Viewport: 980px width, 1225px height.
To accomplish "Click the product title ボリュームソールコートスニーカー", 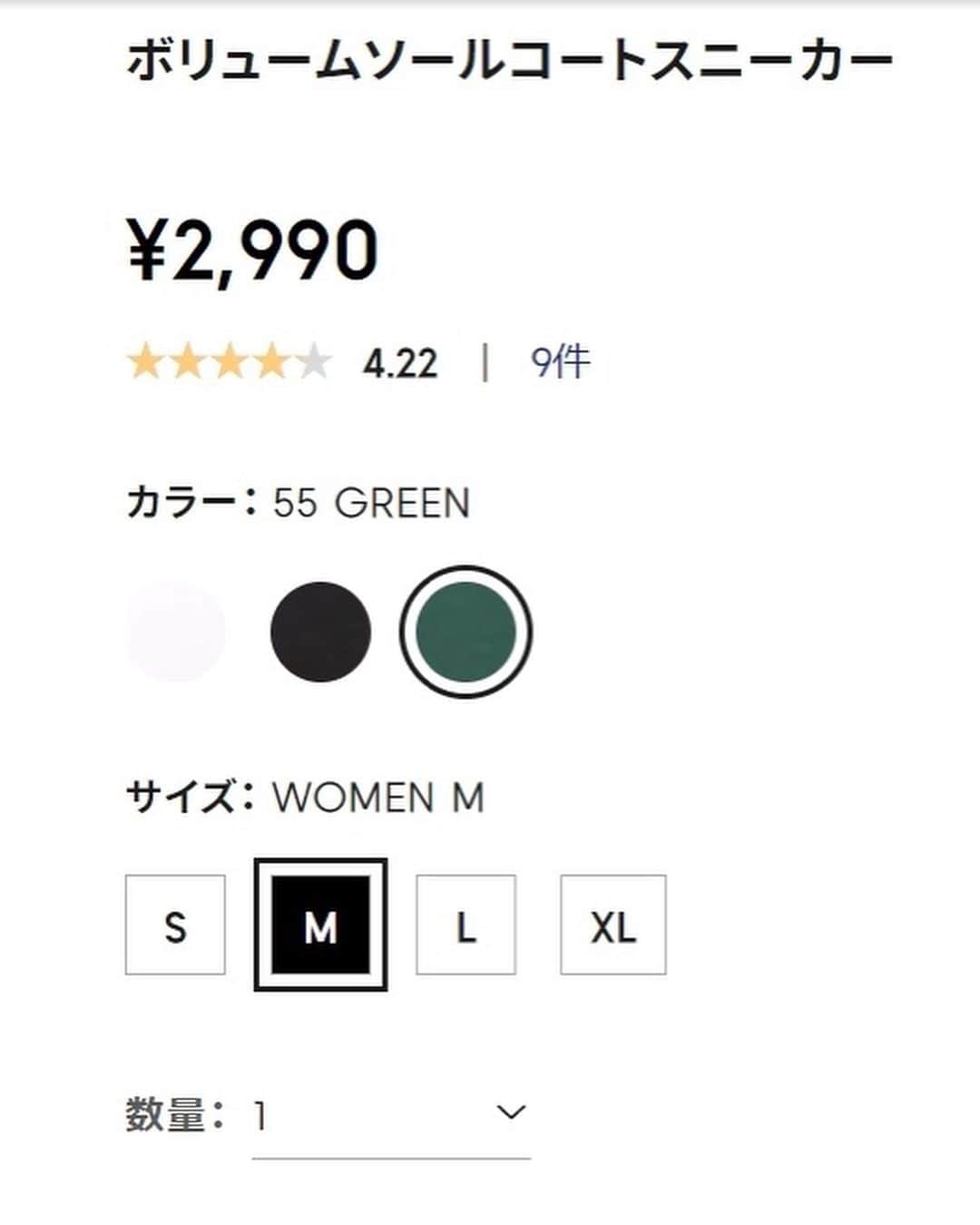I will (509, 62).
